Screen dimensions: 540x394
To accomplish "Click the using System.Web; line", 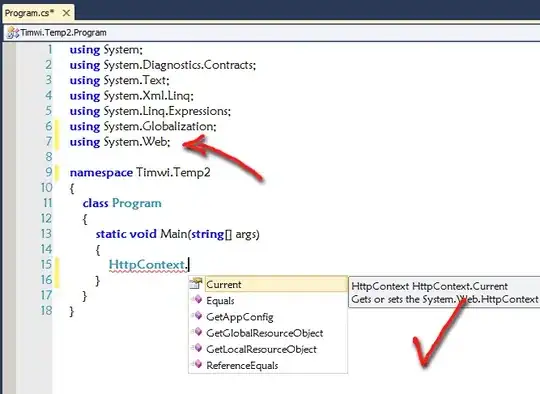I will pyautogui.click(x=120, y=142).
